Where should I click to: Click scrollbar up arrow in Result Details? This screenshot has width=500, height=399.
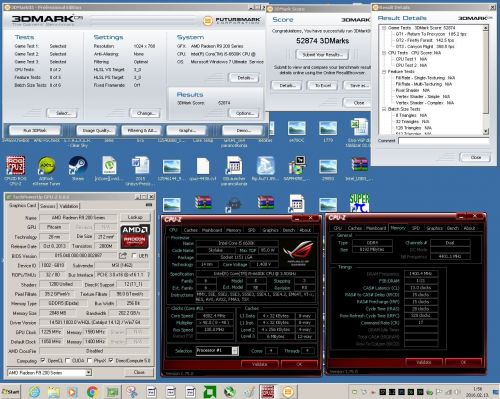pos(486,28)
